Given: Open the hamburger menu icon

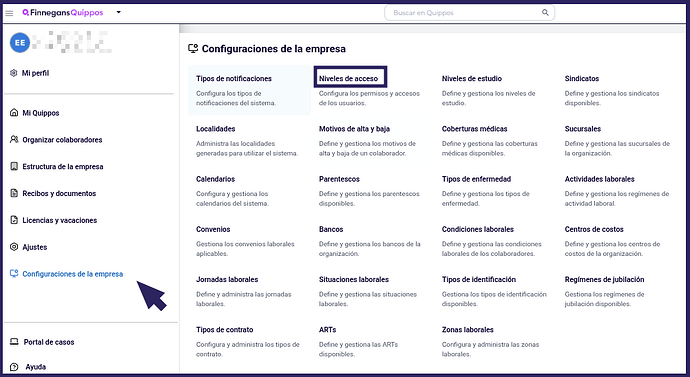Looking at the screenshot, I should [x=9, y=13].
